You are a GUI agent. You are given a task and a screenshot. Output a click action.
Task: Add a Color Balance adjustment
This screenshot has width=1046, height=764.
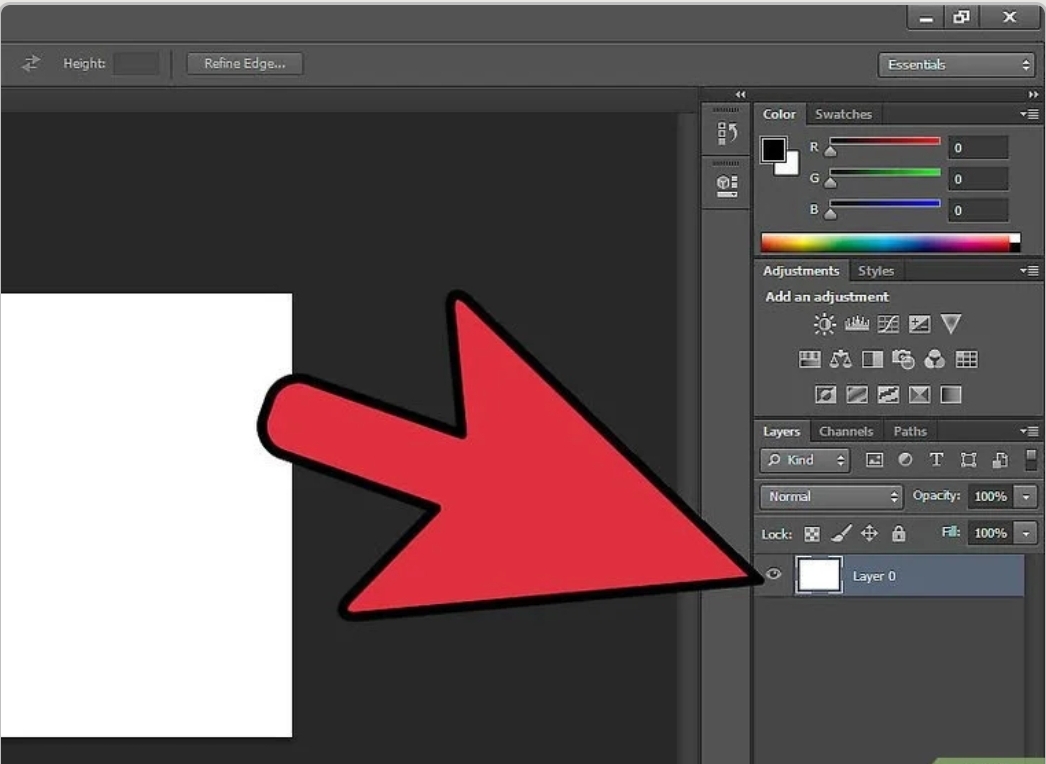coord(841,360)
